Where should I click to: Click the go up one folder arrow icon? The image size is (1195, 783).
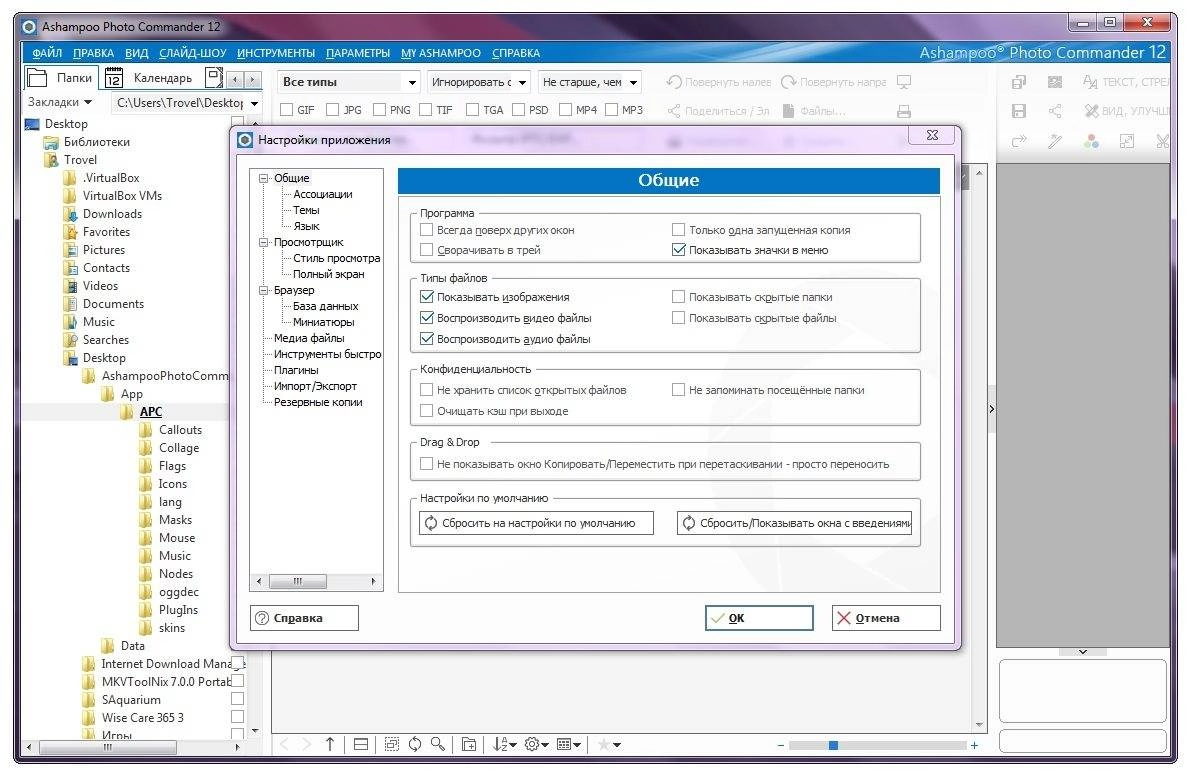[x=330, y=744]
